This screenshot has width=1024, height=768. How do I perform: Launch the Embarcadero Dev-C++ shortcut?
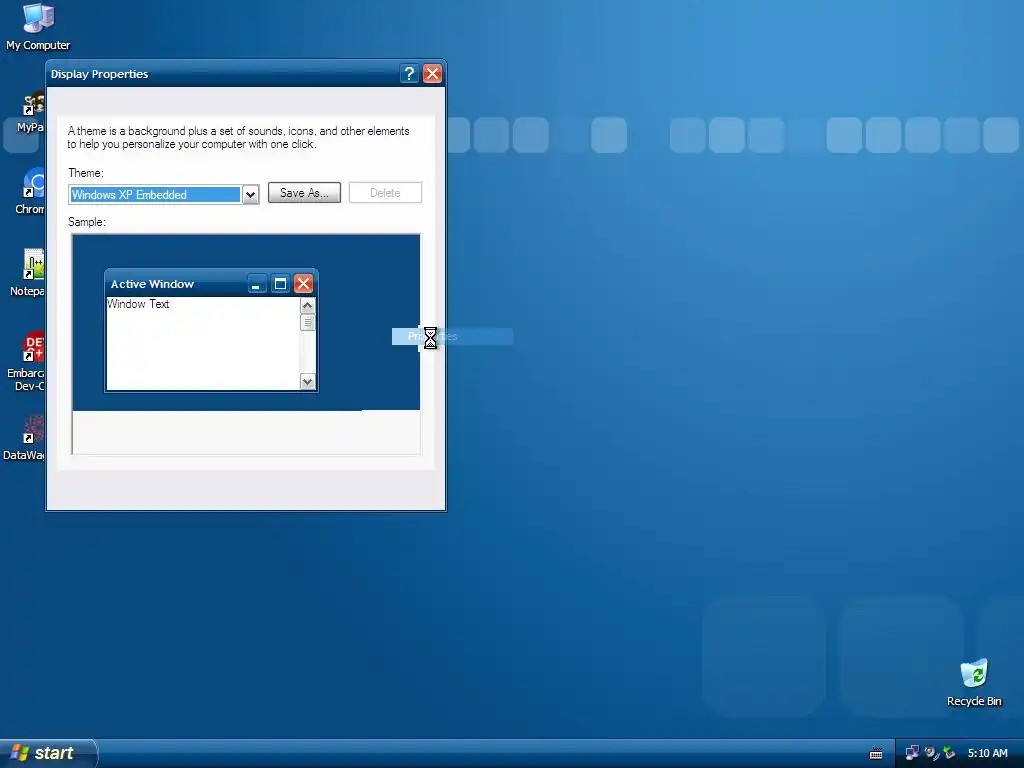[x=27, y=361]
